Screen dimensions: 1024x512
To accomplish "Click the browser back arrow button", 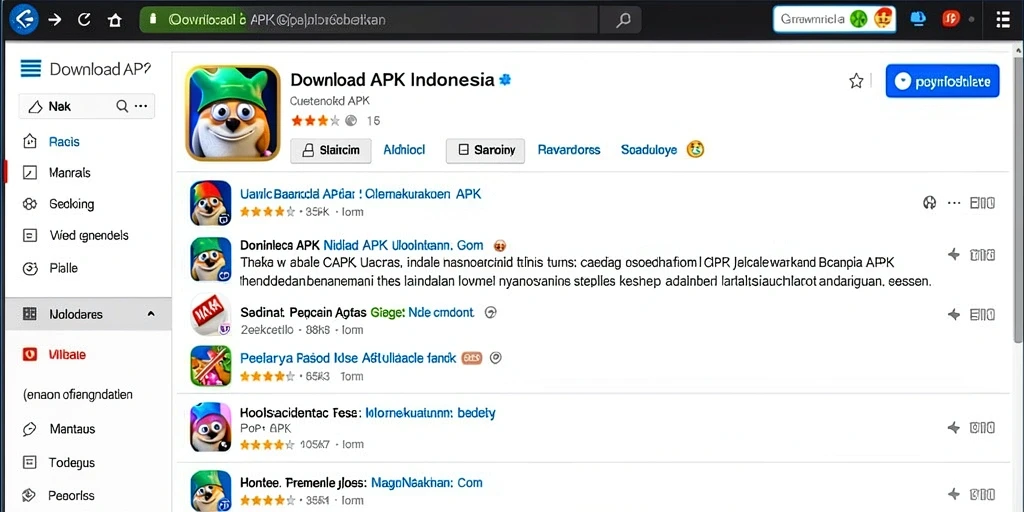I will click(x=23, y=19).
